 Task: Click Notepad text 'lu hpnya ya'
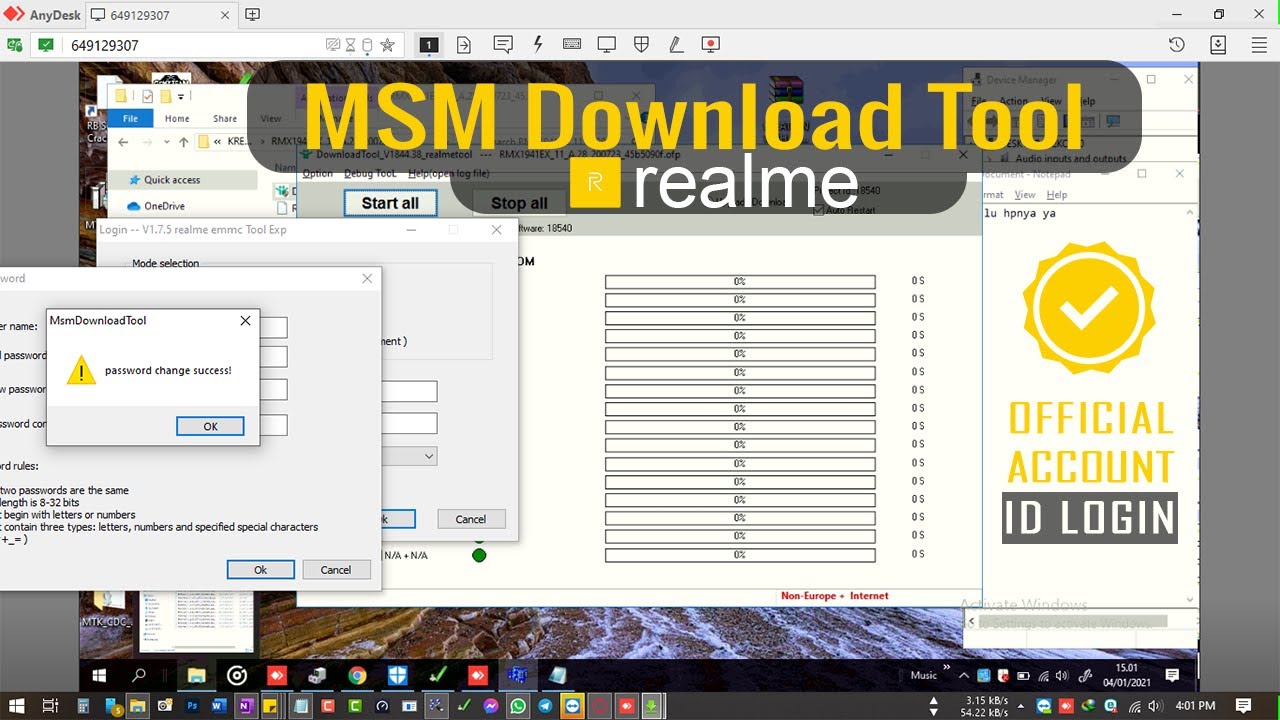click(1020, 214)
